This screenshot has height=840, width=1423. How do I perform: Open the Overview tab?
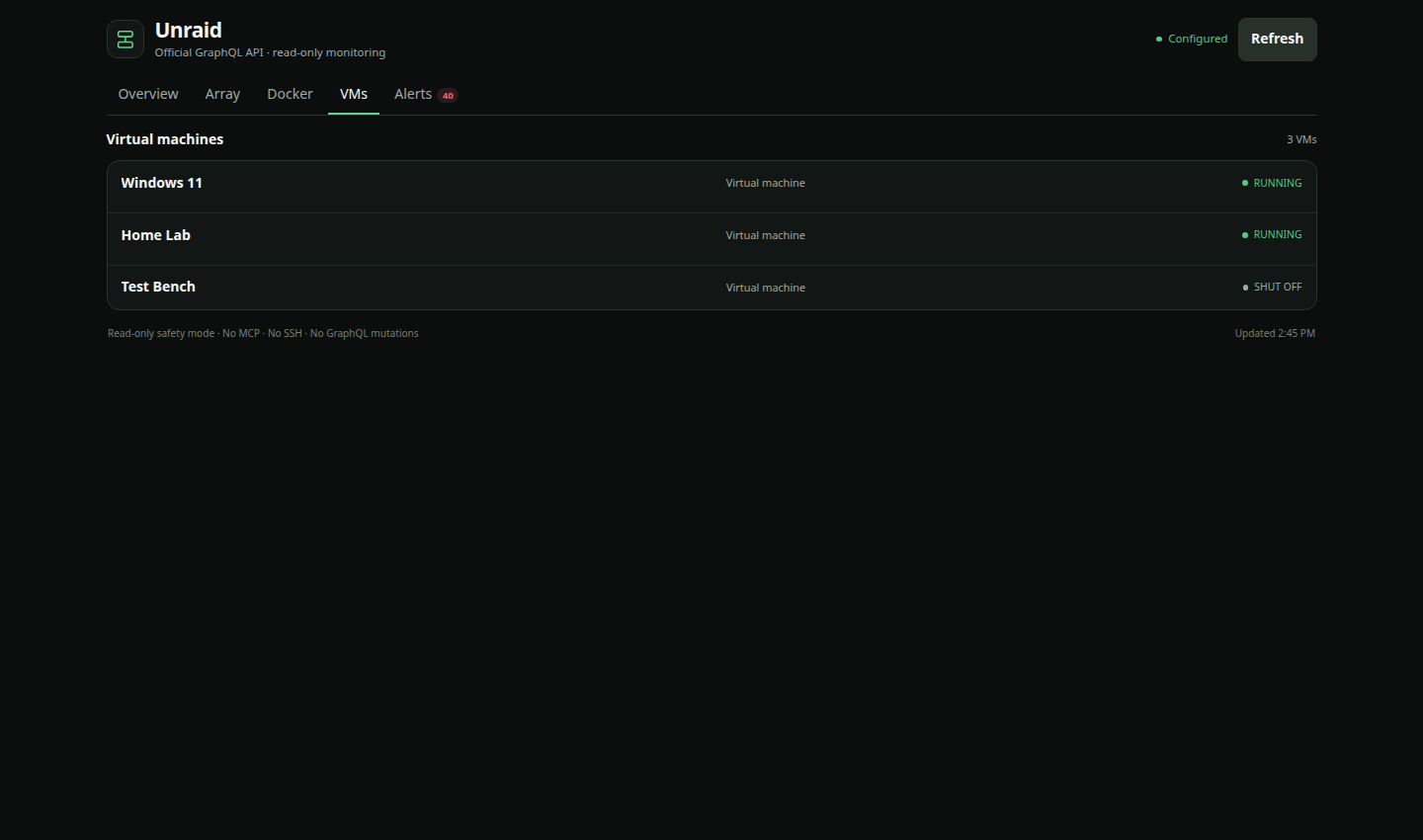tap(148, 94)
